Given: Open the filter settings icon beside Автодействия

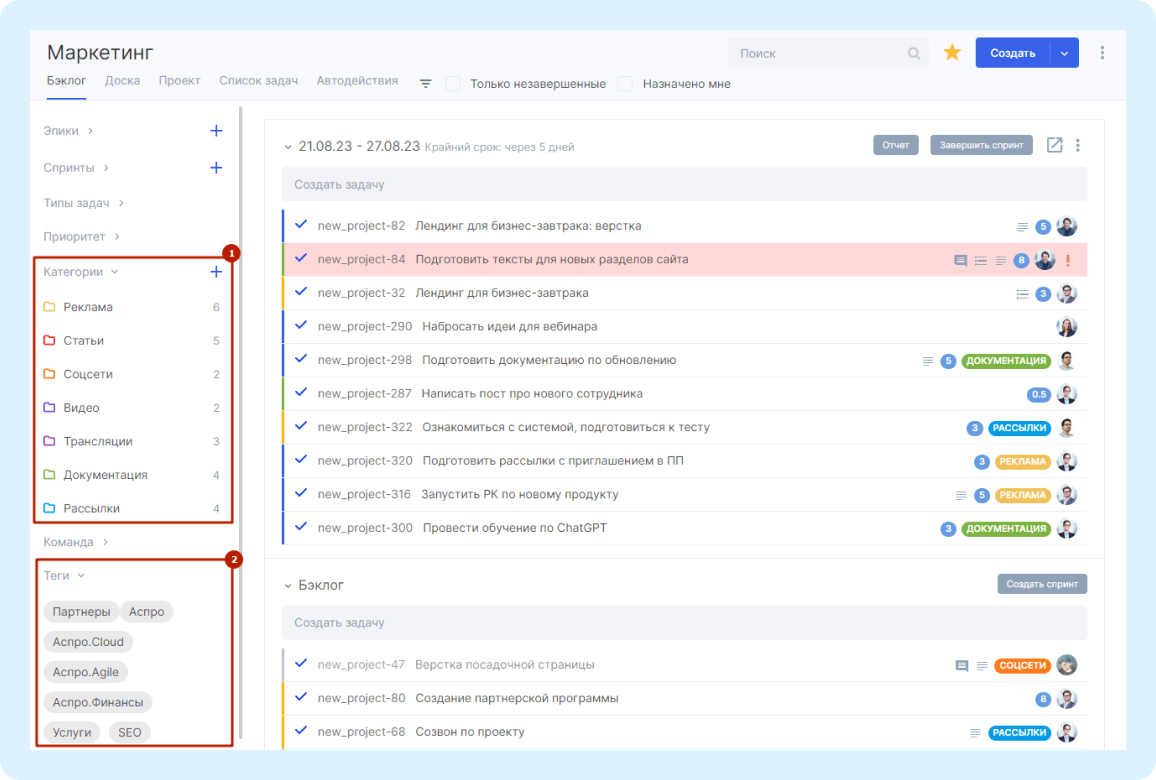Looking at the screenshot, I should pos(425,84).
